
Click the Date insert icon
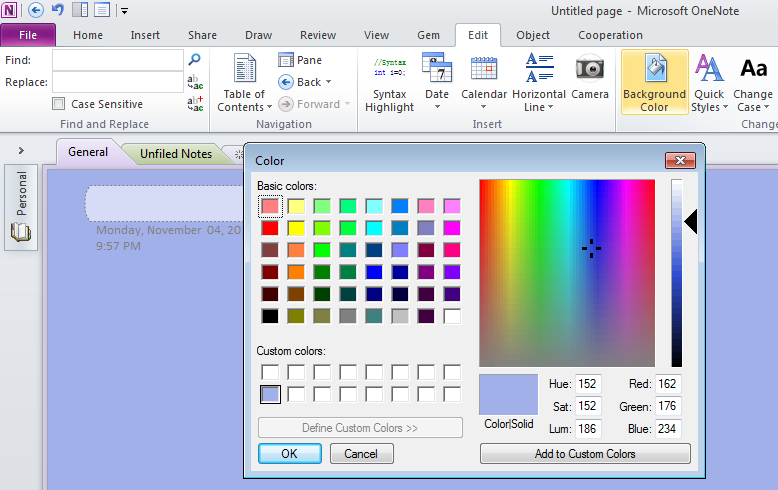click(x=437, y=67)
